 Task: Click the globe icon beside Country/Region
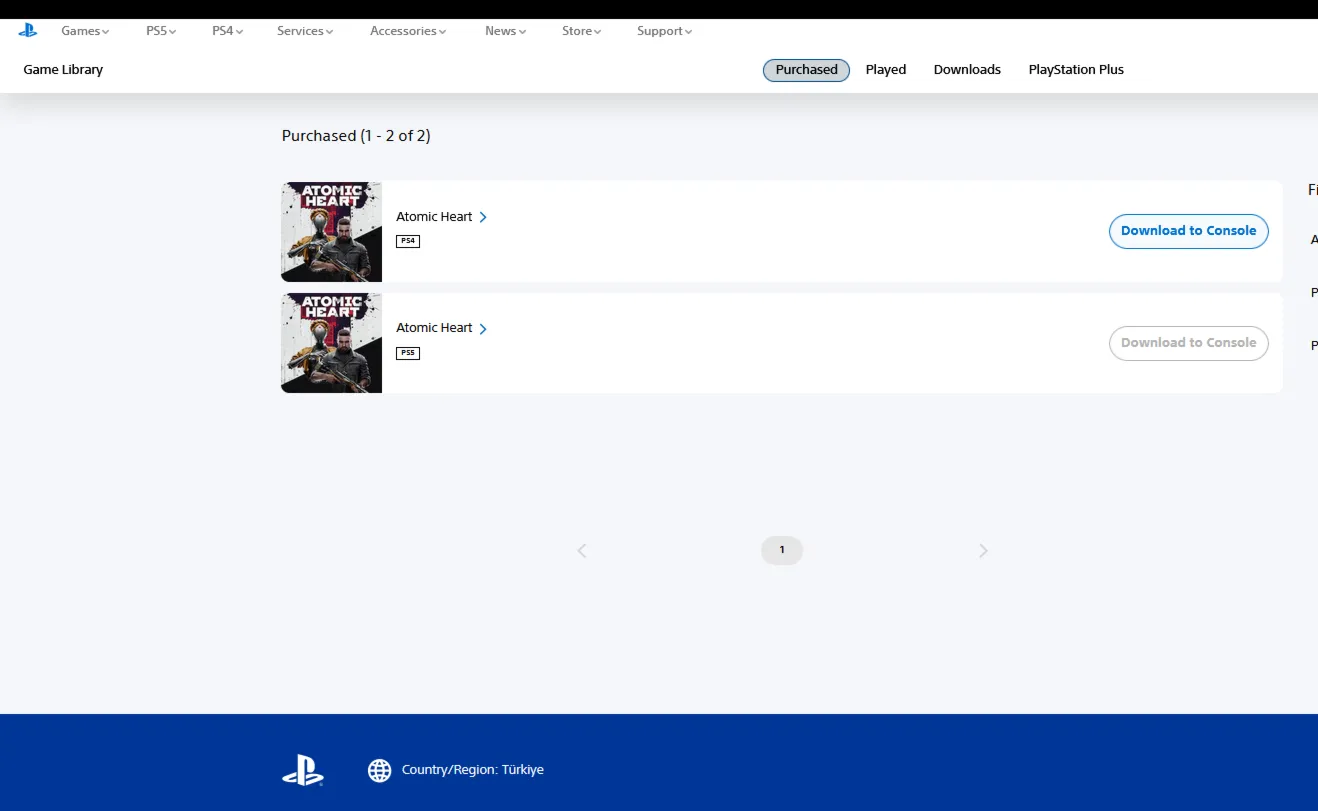pyautogui.click(x=380, y=770)
